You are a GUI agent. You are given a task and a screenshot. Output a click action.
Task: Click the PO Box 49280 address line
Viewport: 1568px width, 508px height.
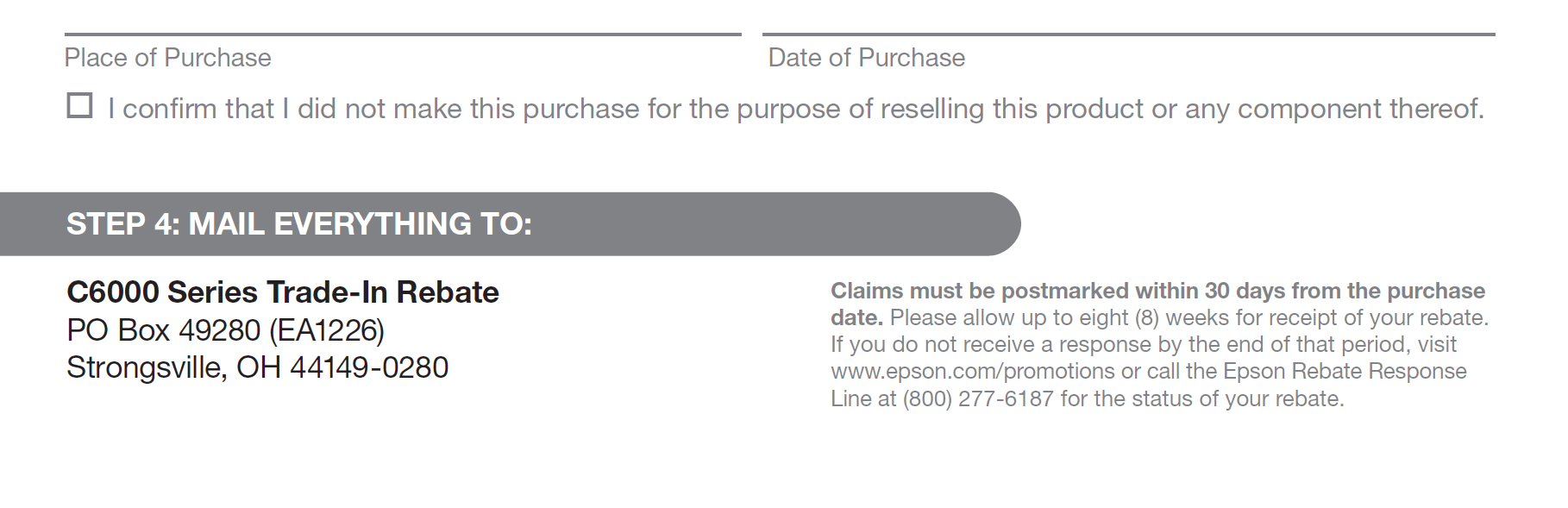(226, 330)
